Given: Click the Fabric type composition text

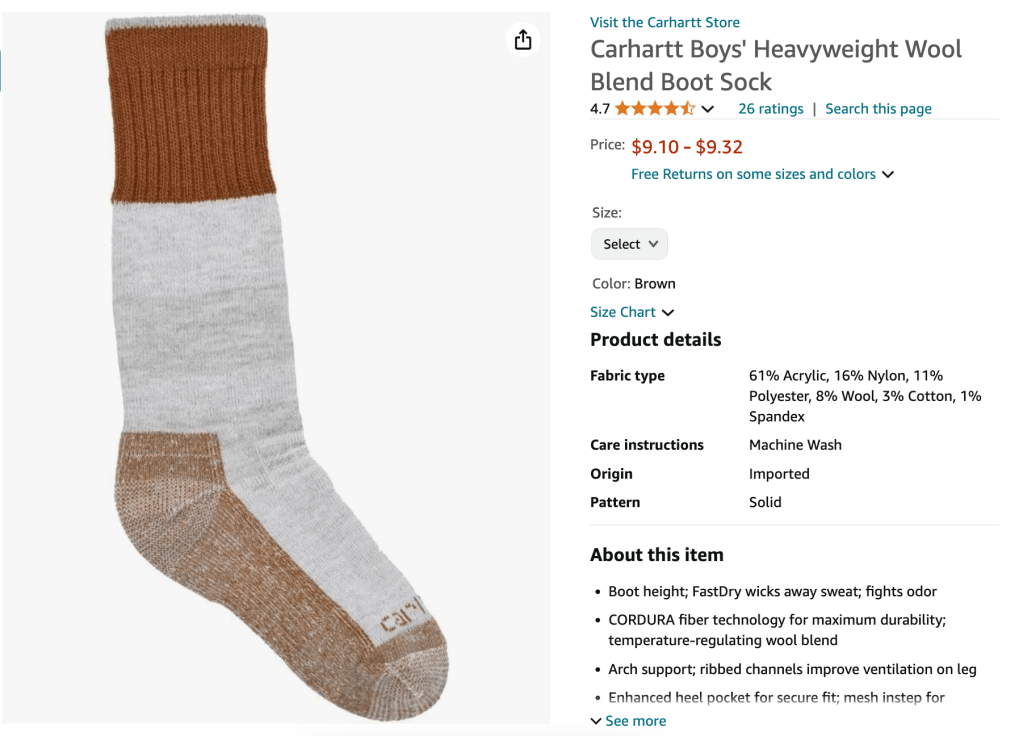Looking at the screenshot, I should tap(865, 396).
